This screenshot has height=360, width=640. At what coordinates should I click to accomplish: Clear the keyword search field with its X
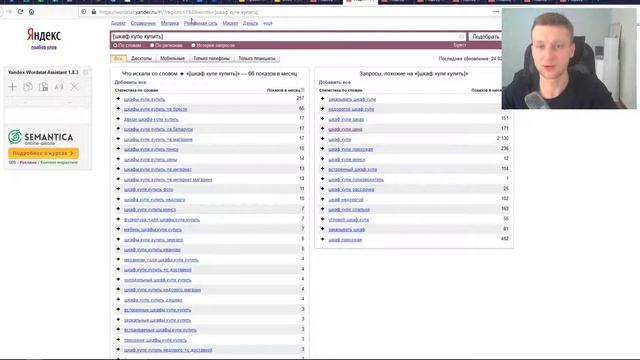462,36
